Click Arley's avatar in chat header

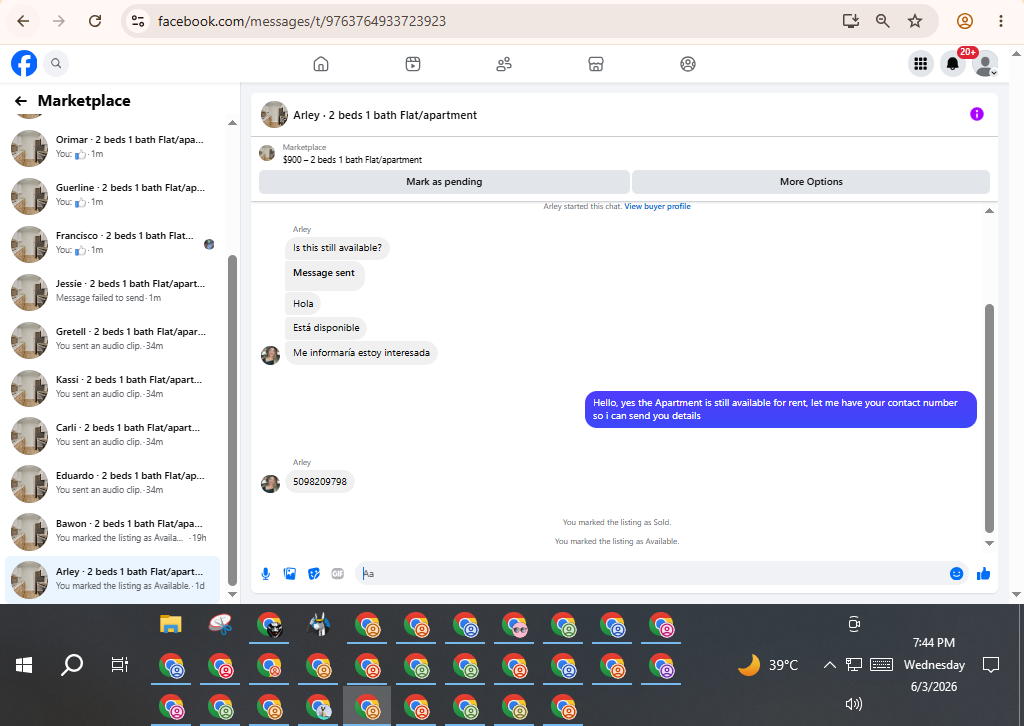[274, 114]
